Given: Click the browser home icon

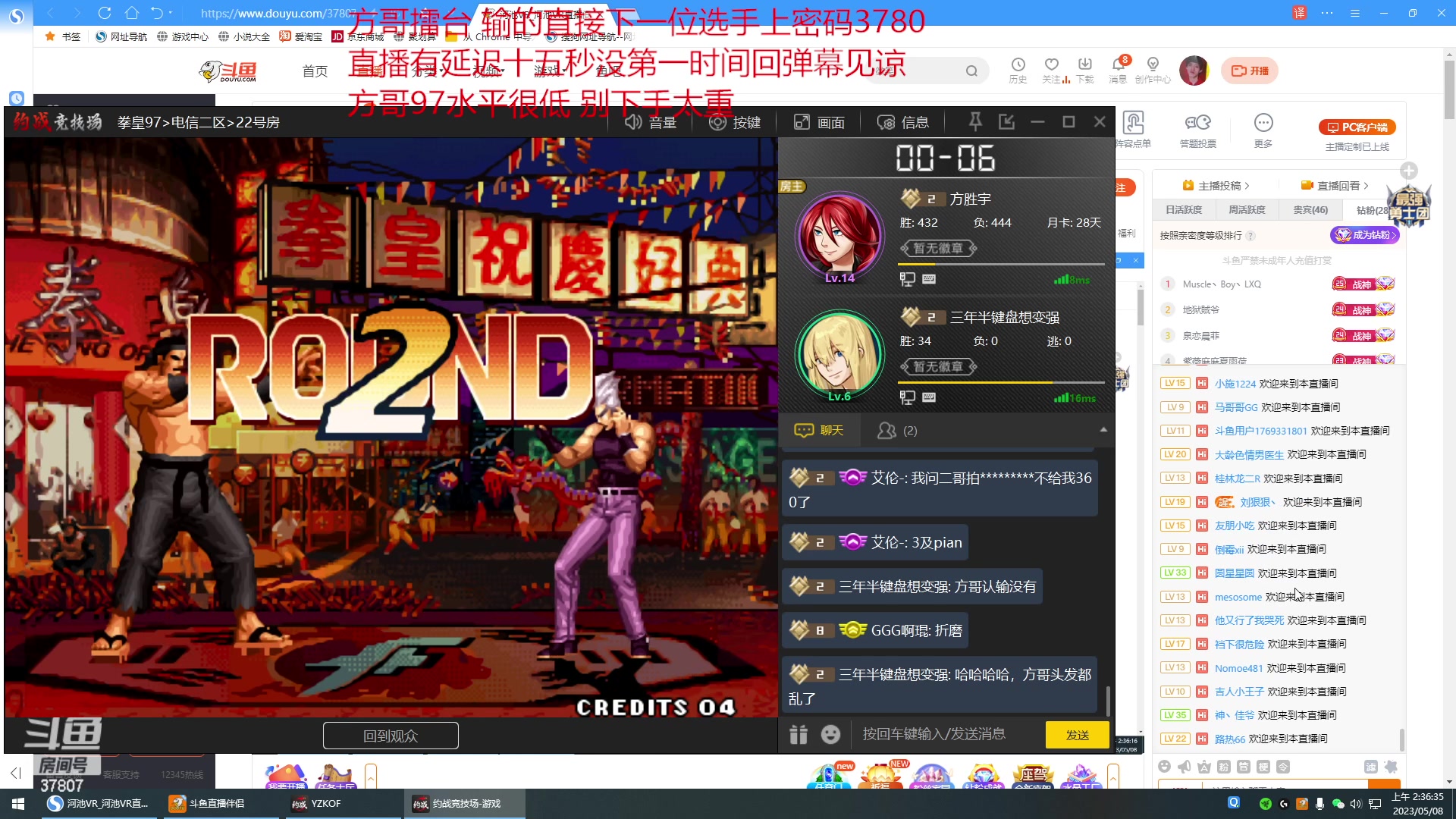Looking at the screenshot, I should click(x=132, y=13).
